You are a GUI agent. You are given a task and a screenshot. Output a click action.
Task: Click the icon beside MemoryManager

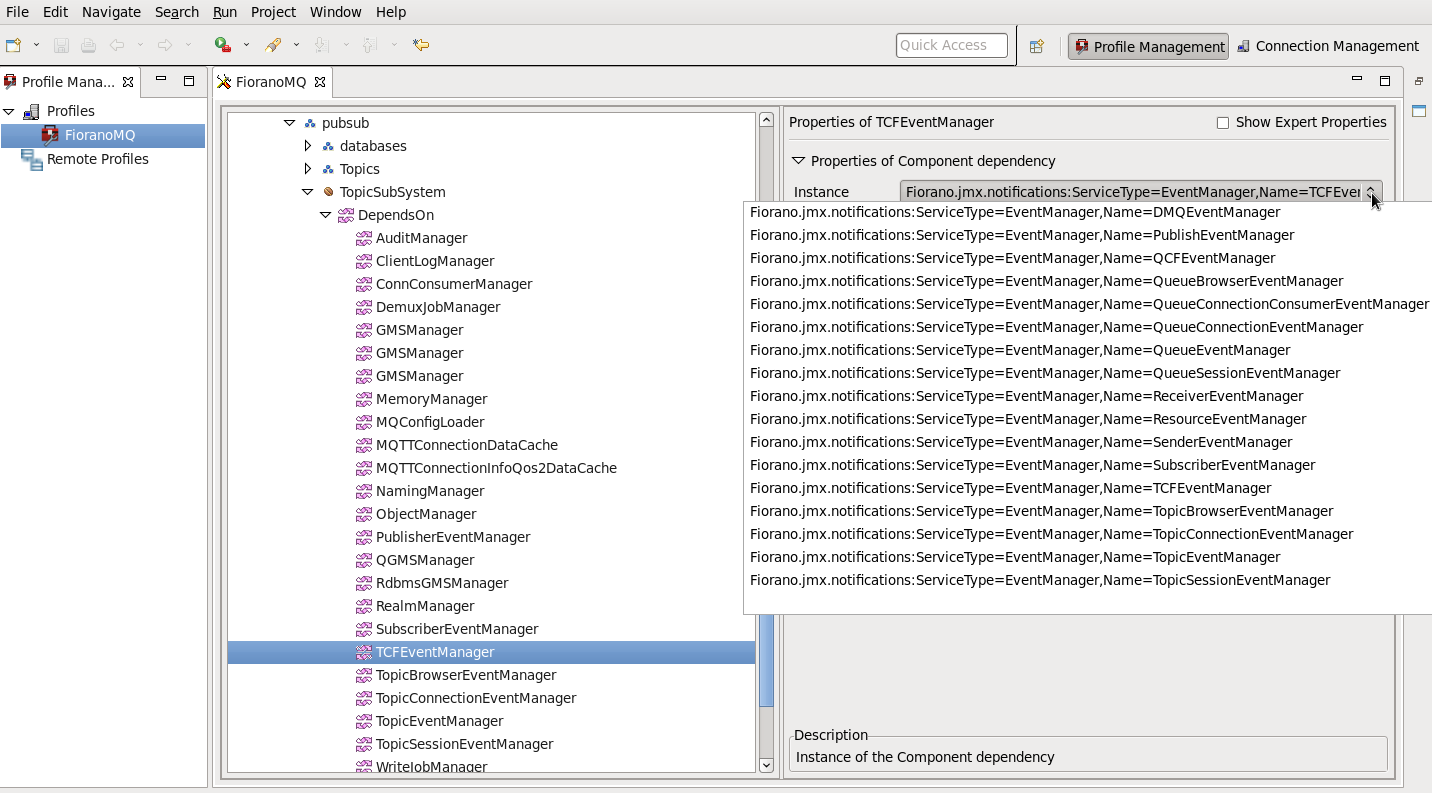(x=364, y=399)
